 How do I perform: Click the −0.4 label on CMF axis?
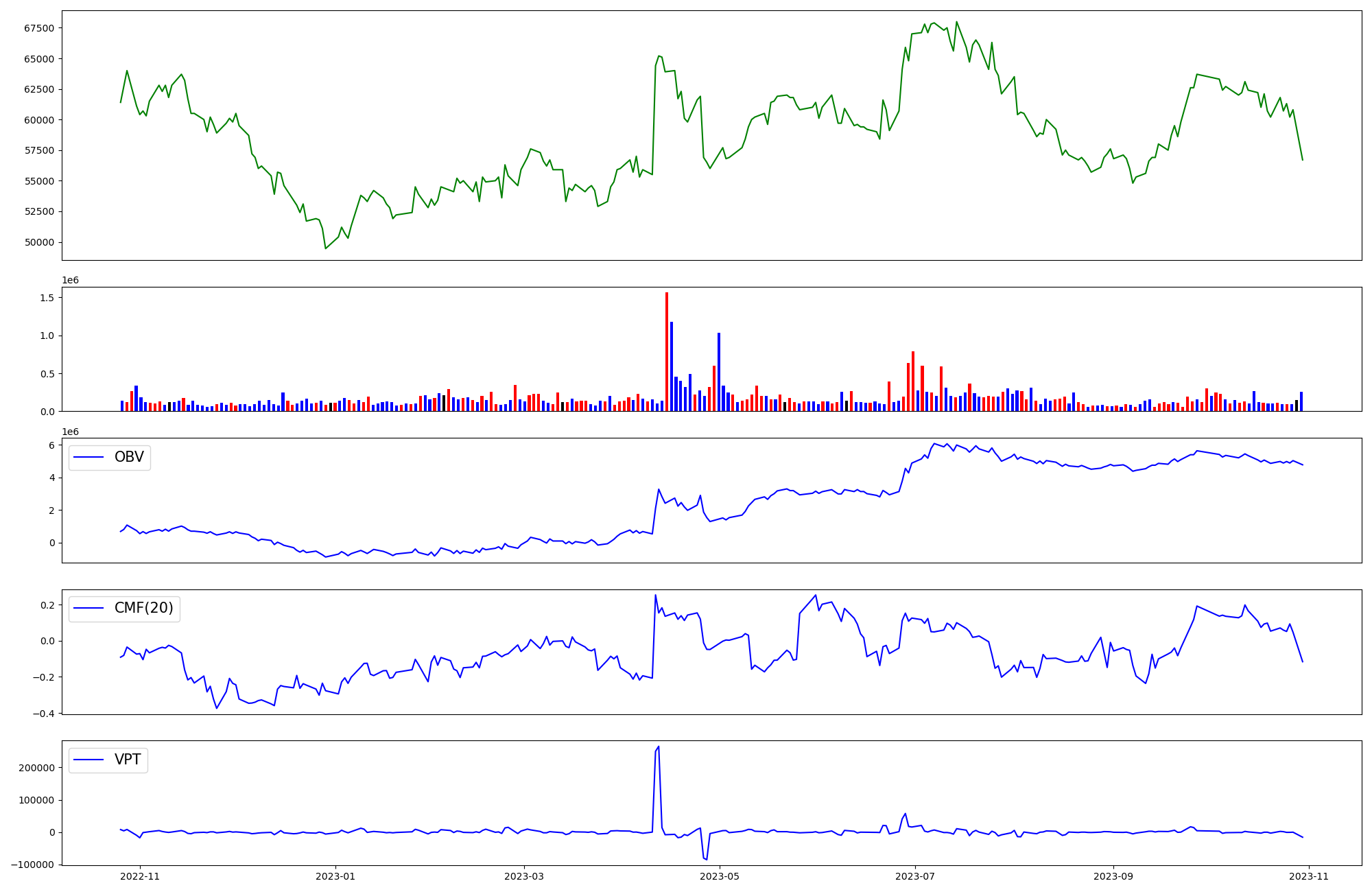44,714
